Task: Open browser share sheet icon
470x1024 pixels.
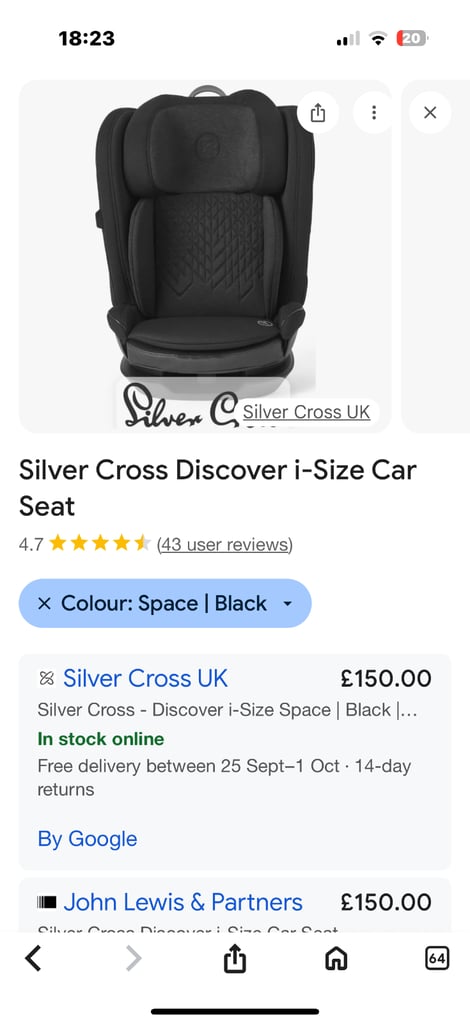Action: point(235,958)
